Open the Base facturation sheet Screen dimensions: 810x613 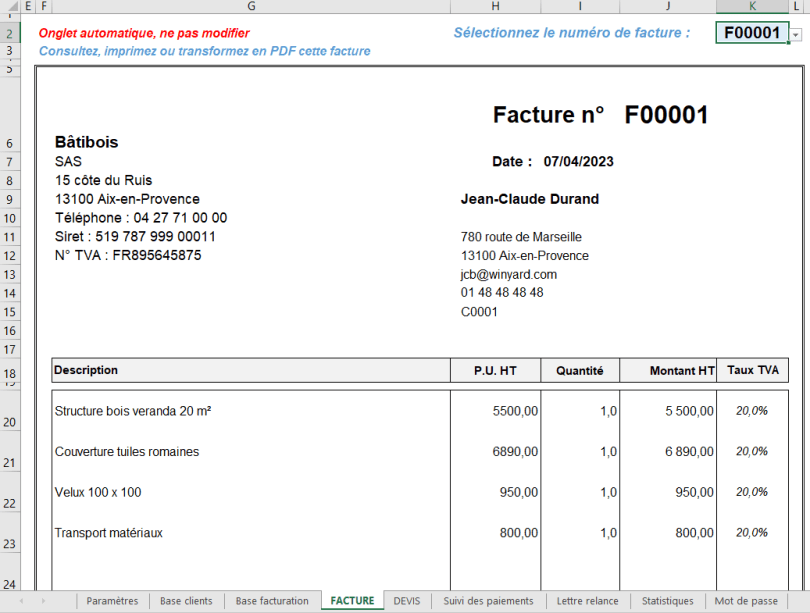(x=272, y=601)
